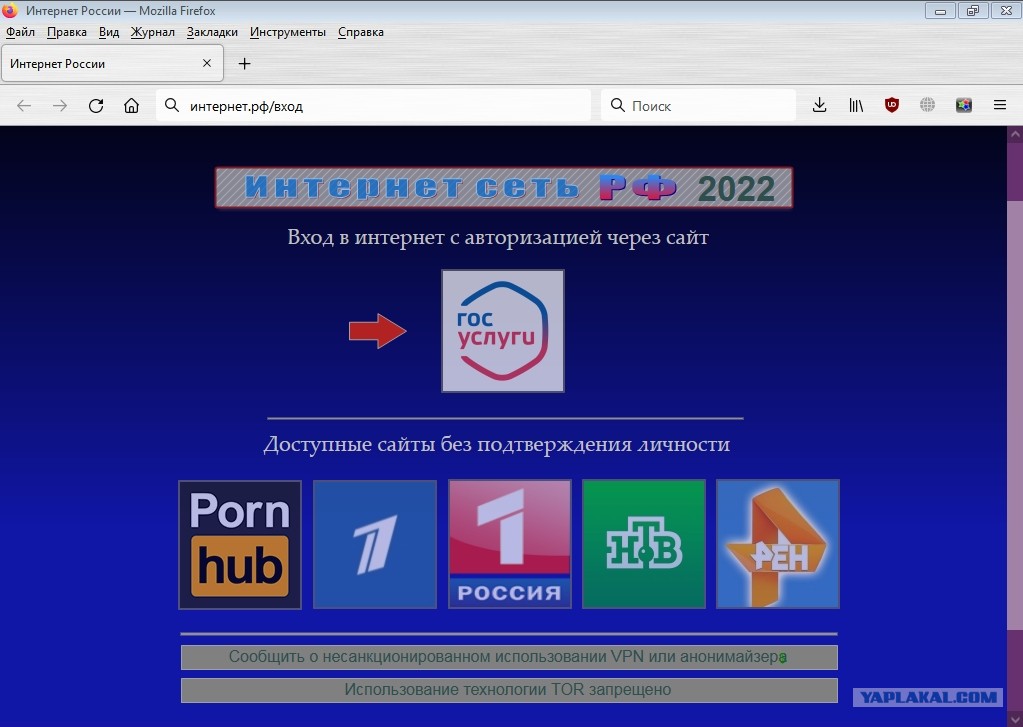Close the Интернет России tab

coord(207,63)
